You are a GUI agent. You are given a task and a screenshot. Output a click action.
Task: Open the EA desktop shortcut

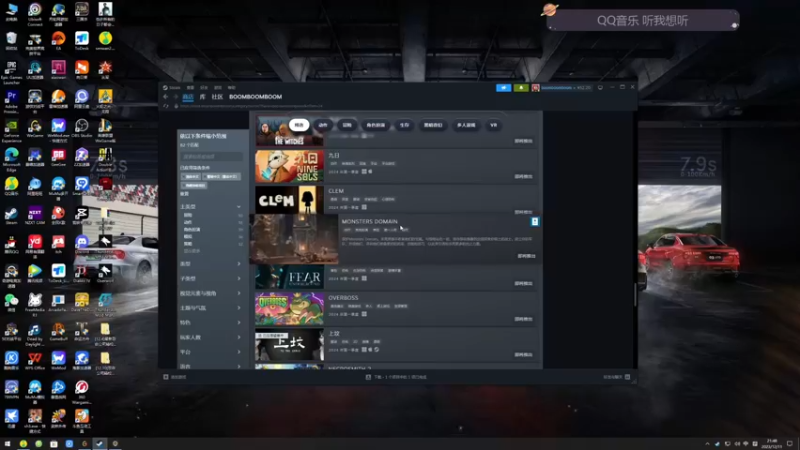click(58, 42)
